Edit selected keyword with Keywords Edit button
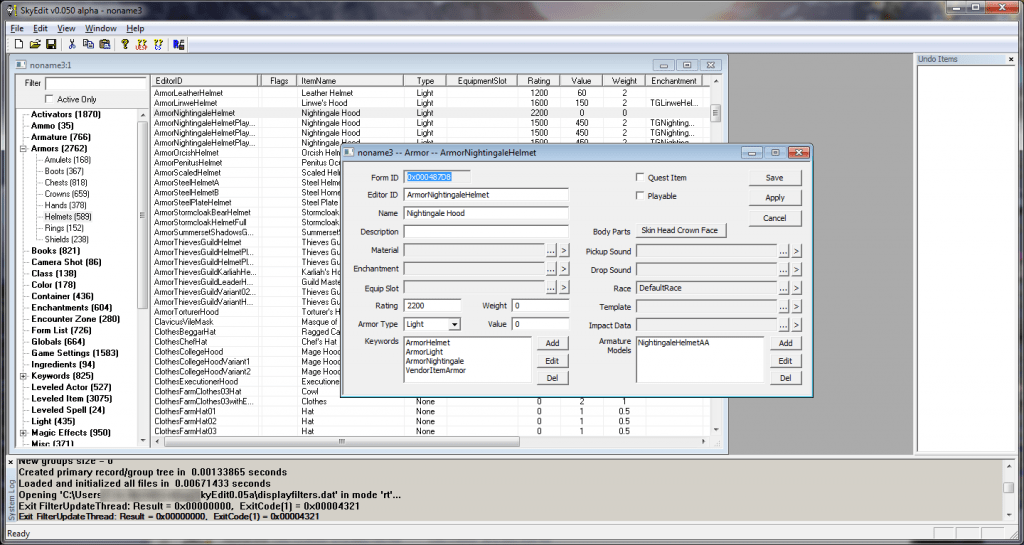The height and width of the screenshot is (545, 1024). click(x=552, y=360)
